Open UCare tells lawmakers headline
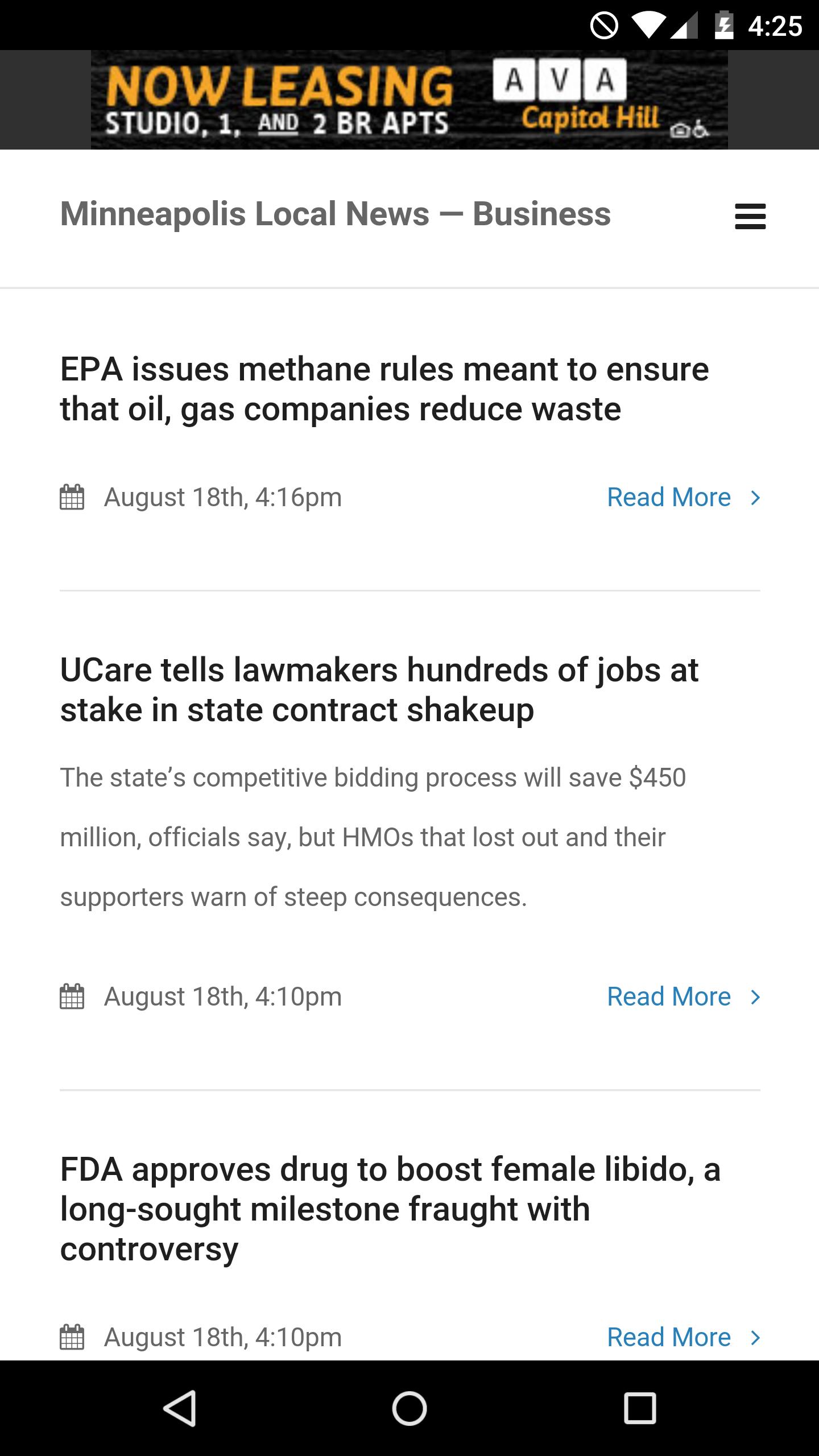Viewport: 819px width, 1456px height. coord(379,689)
